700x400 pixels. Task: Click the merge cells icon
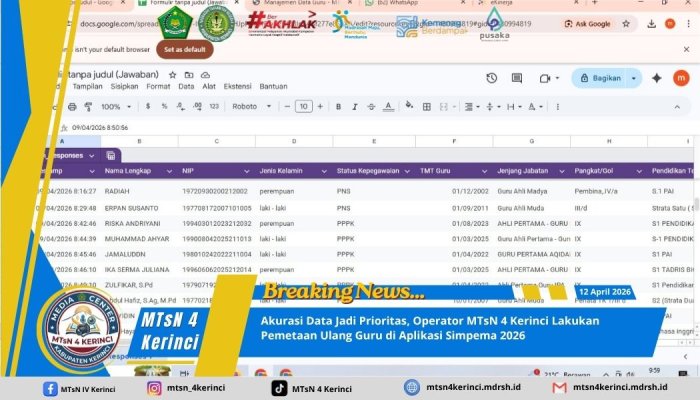(443, 107)
